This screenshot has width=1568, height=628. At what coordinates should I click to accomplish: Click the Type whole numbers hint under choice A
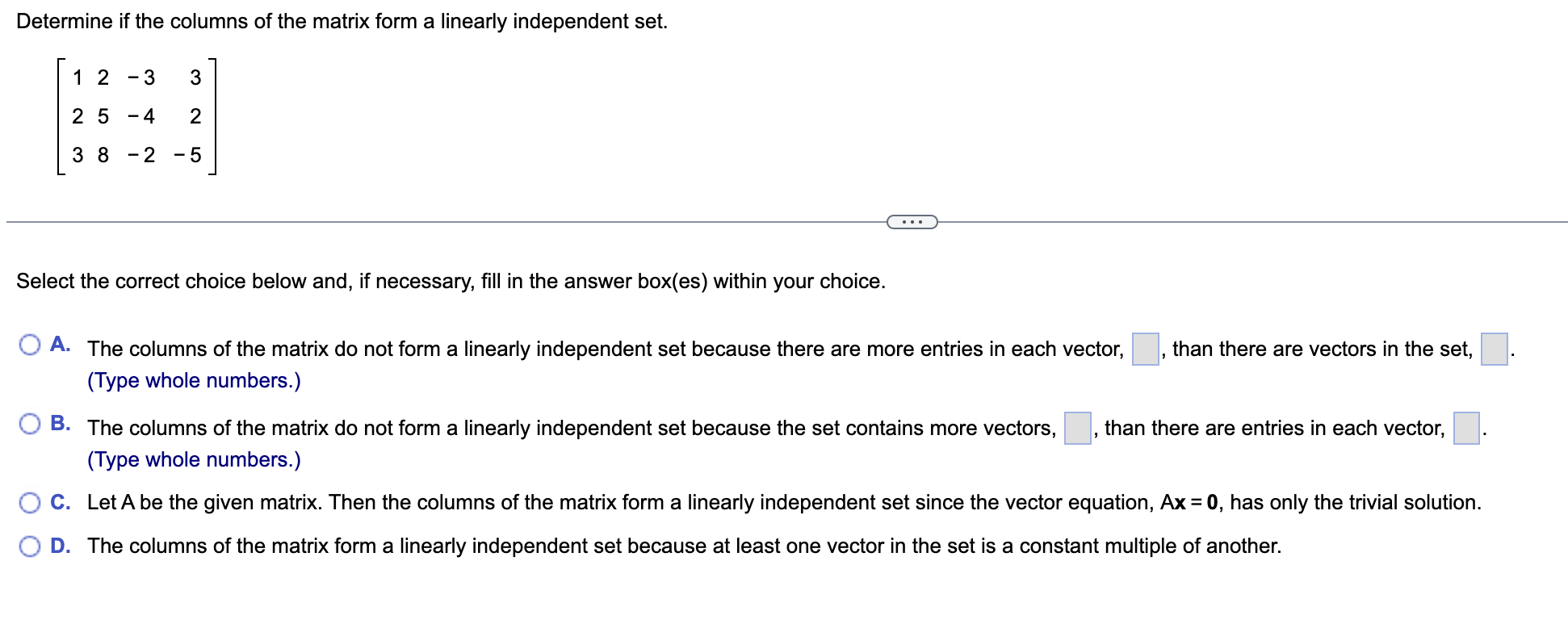coord(192,379)
